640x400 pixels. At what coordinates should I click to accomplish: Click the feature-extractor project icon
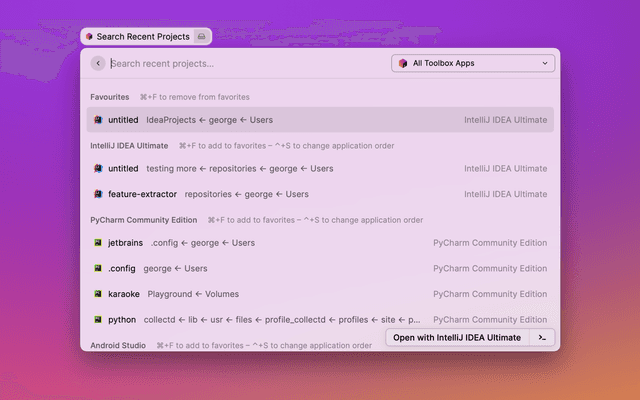(98, 194)
